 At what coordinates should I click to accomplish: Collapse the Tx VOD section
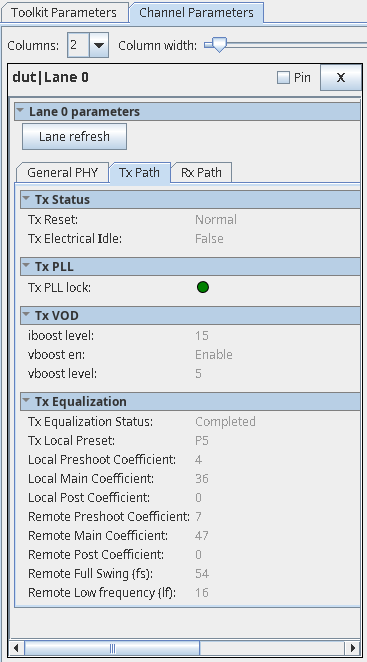click(x=26, y=315)
